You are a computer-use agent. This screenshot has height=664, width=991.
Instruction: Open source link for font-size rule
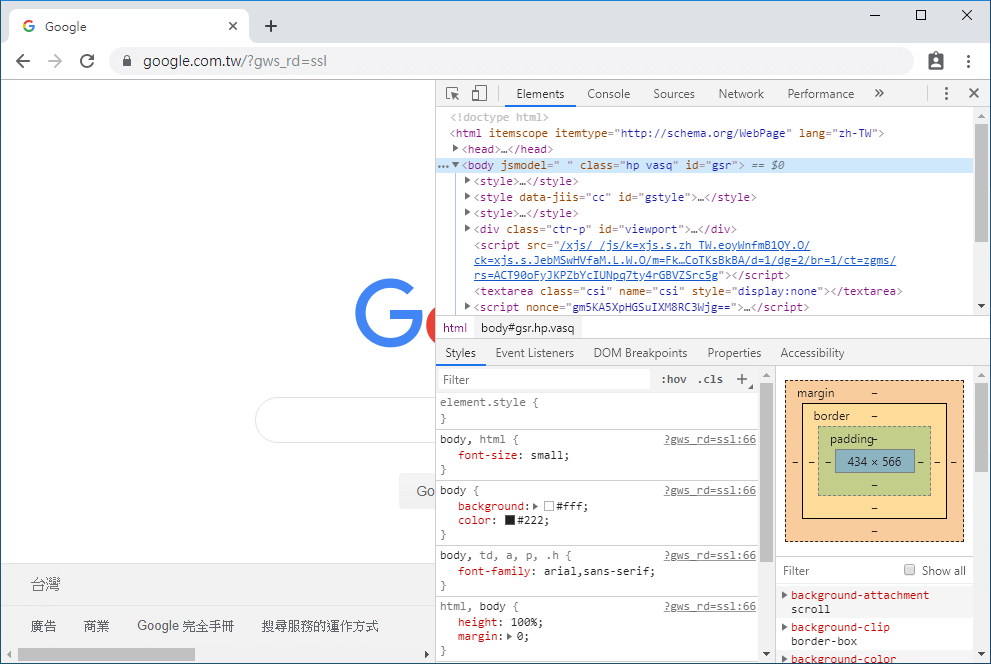(710, 439)
